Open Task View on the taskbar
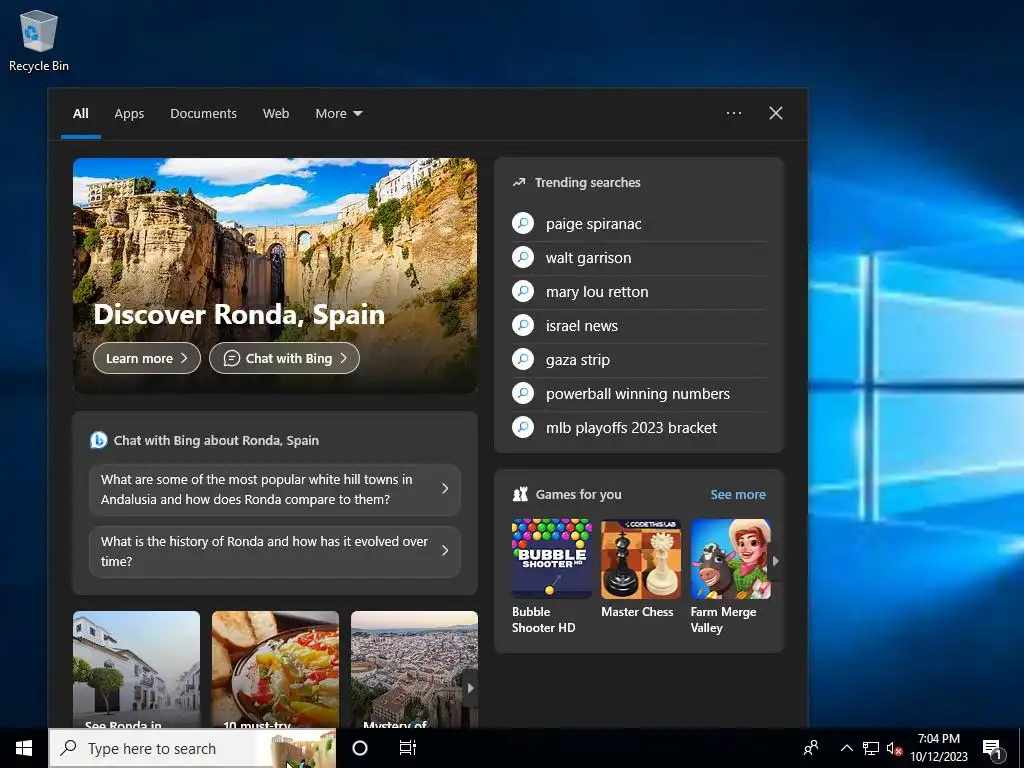1024x768 pixels. coord(408,748)
